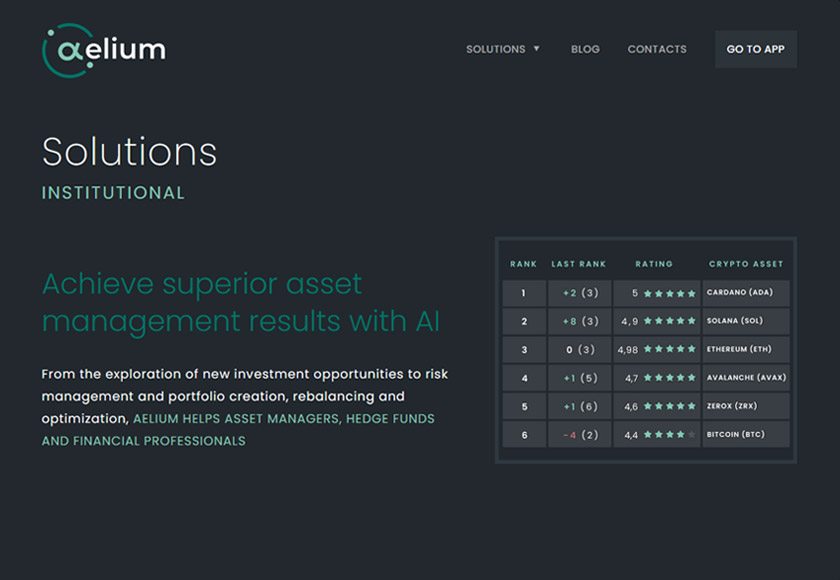
Task: Click the Rating column header
Action: tap(654, 264)
